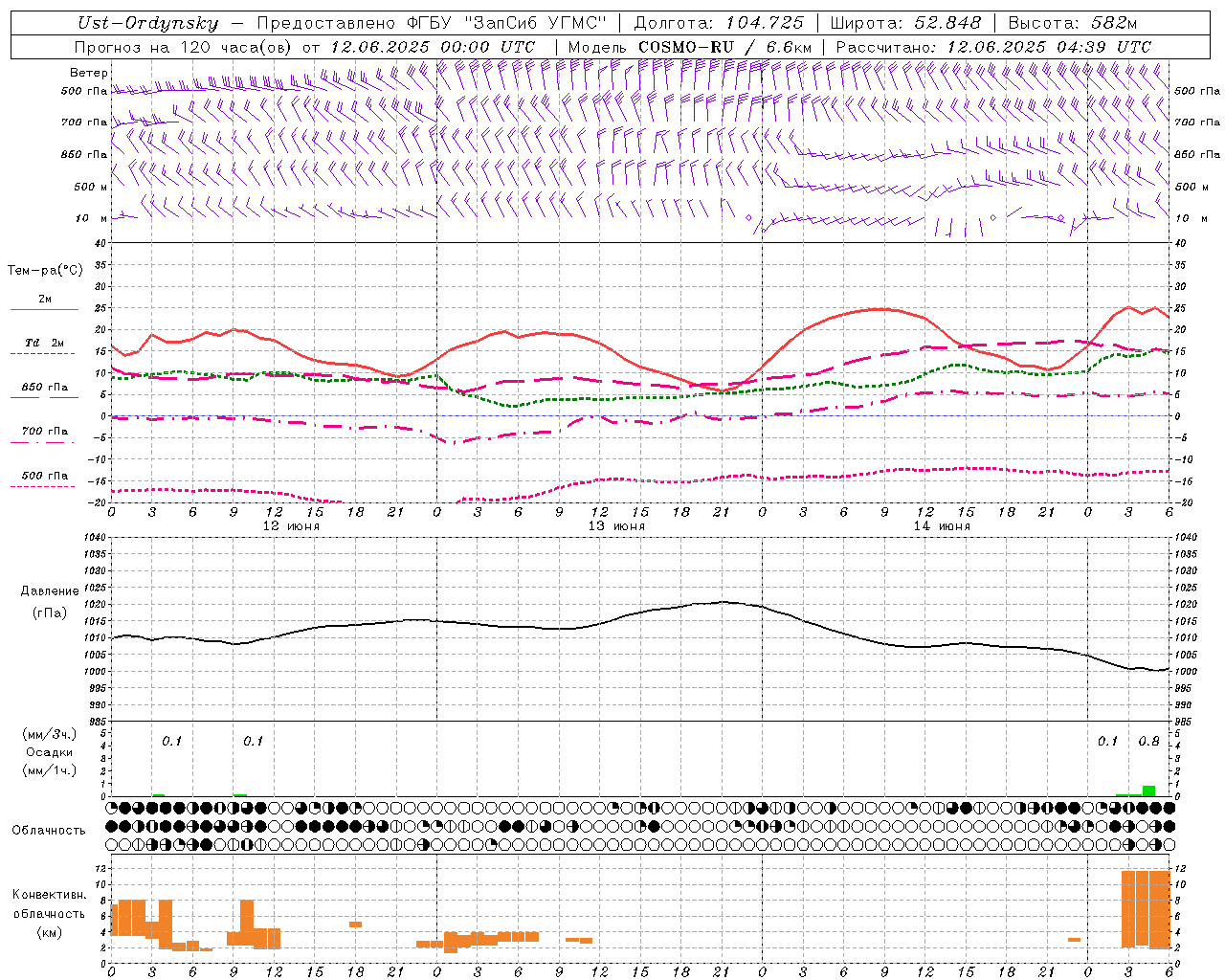Viewport: 1225px width, 980px height.
Task: Click the Td 2м legend entry
Action: 45,343
